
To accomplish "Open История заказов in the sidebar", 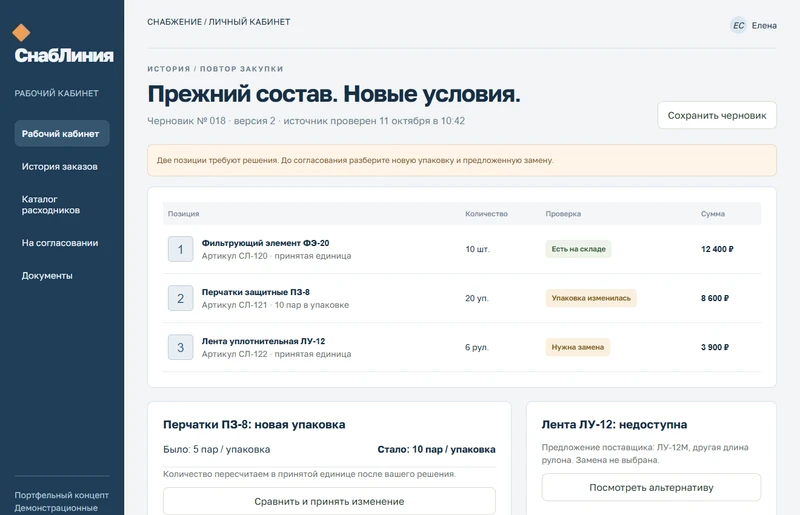I will pos(62,166).
